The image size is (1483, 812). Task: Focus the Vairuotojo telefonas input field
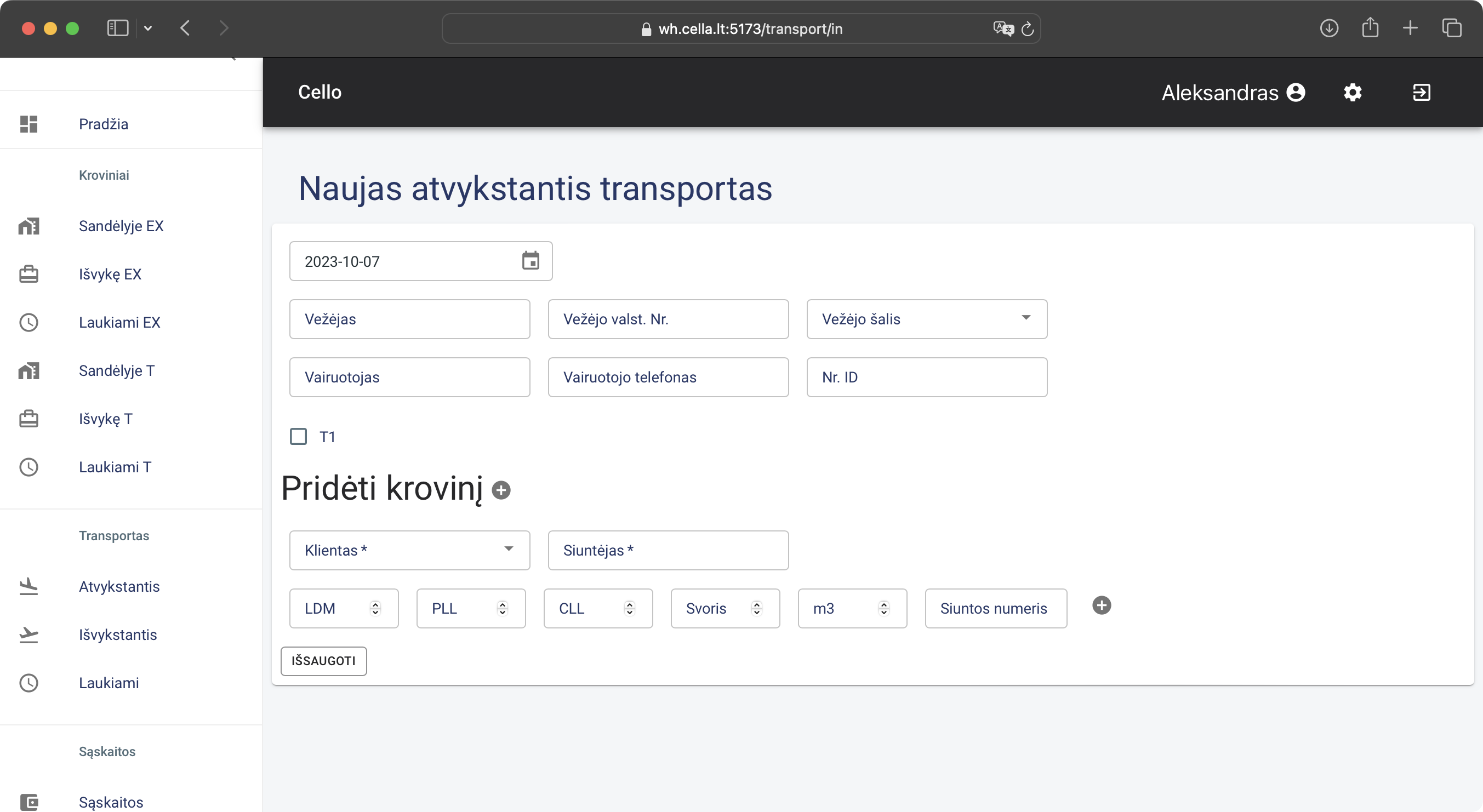click(x=668, y=377)
